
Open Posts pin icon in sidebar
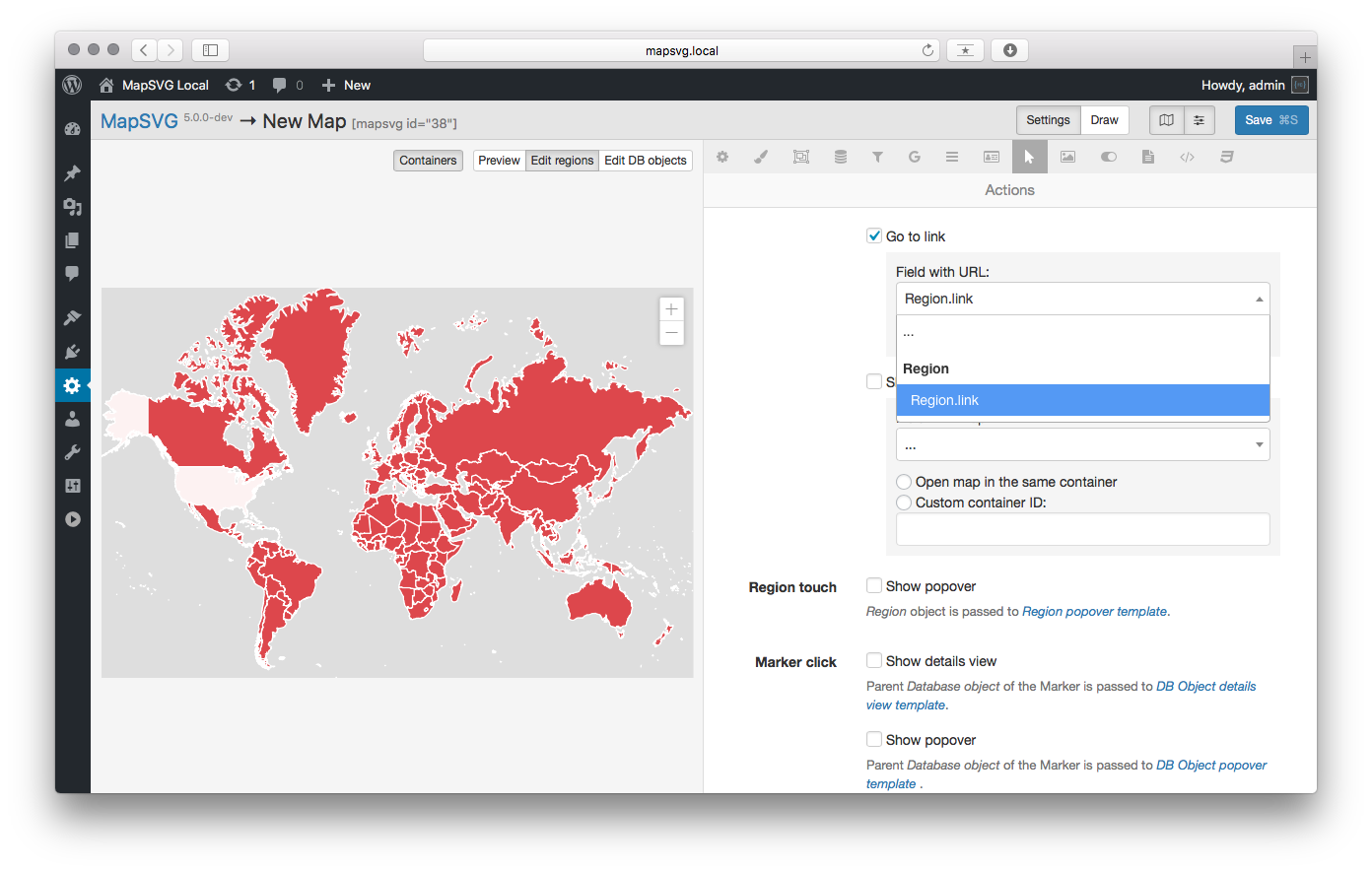coord(72,173)
